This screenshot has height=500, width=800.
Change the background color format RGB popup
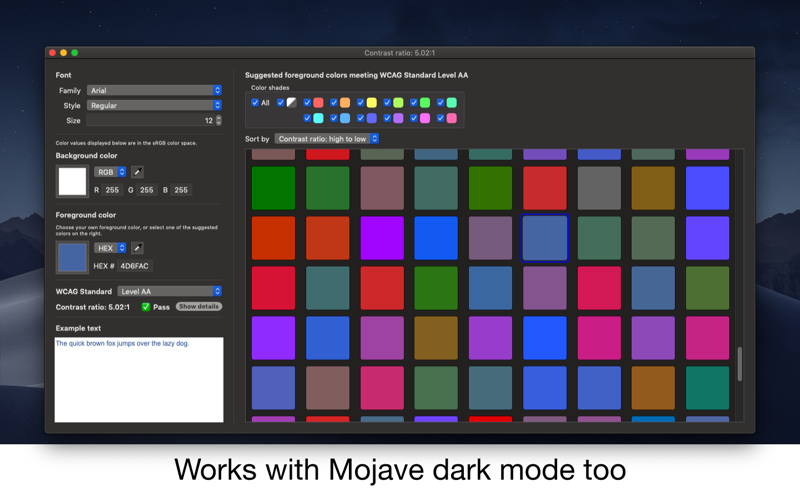pos(110,172)
